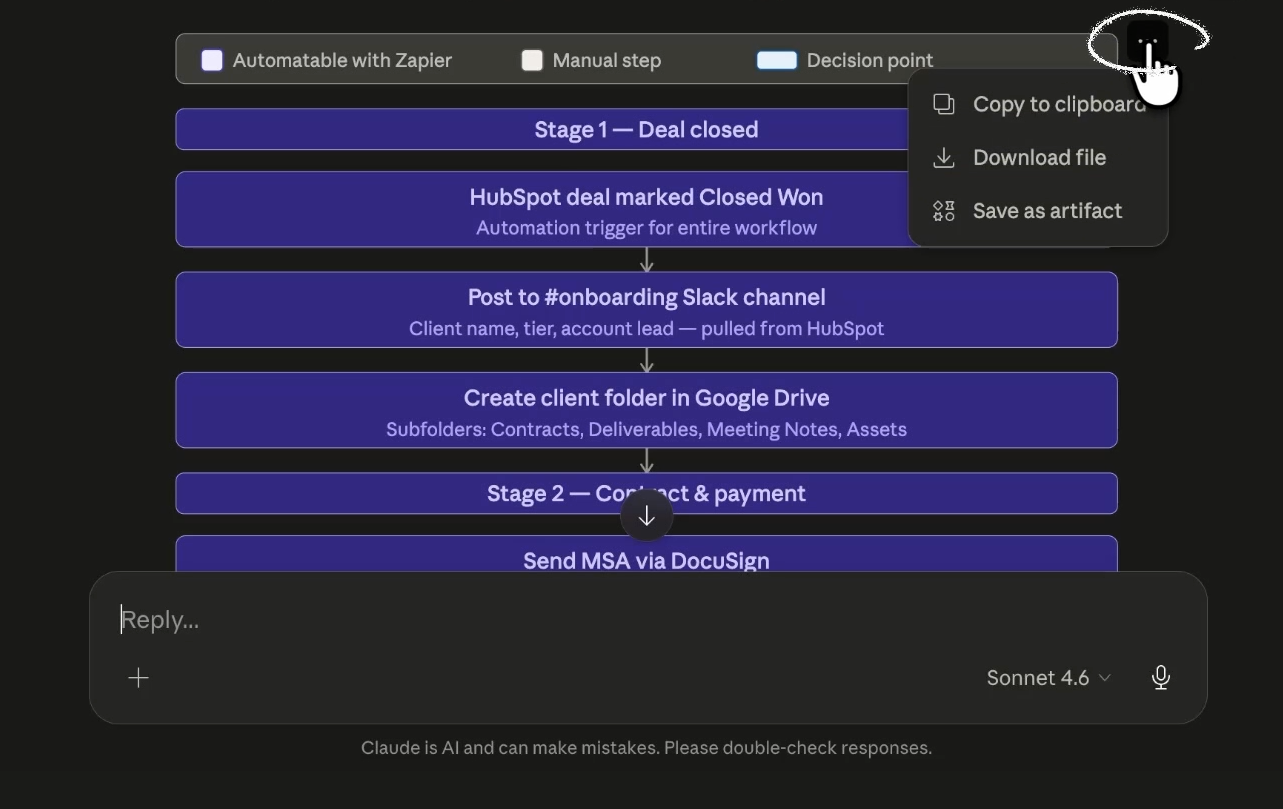Image resolution: width=1283 pixels, height=809 pixels.
Task: Click the Save as artifact node icon
Action: coord(942,210)
